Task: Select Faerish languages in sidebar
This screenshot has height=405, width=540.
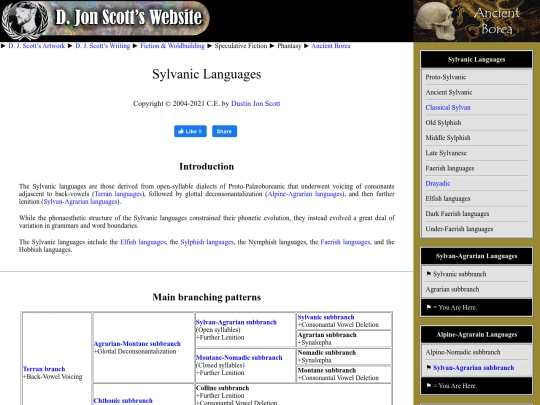Action: pos(450,168)
